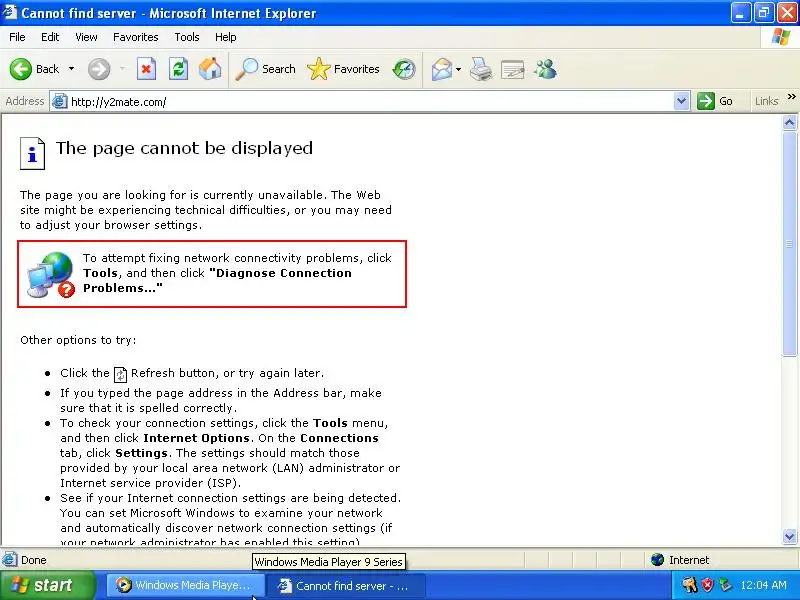Image resolution: width=800 pixels, height=600 pixels.
Task: Click the tray security shield icon
Action: tap(707, 585)
